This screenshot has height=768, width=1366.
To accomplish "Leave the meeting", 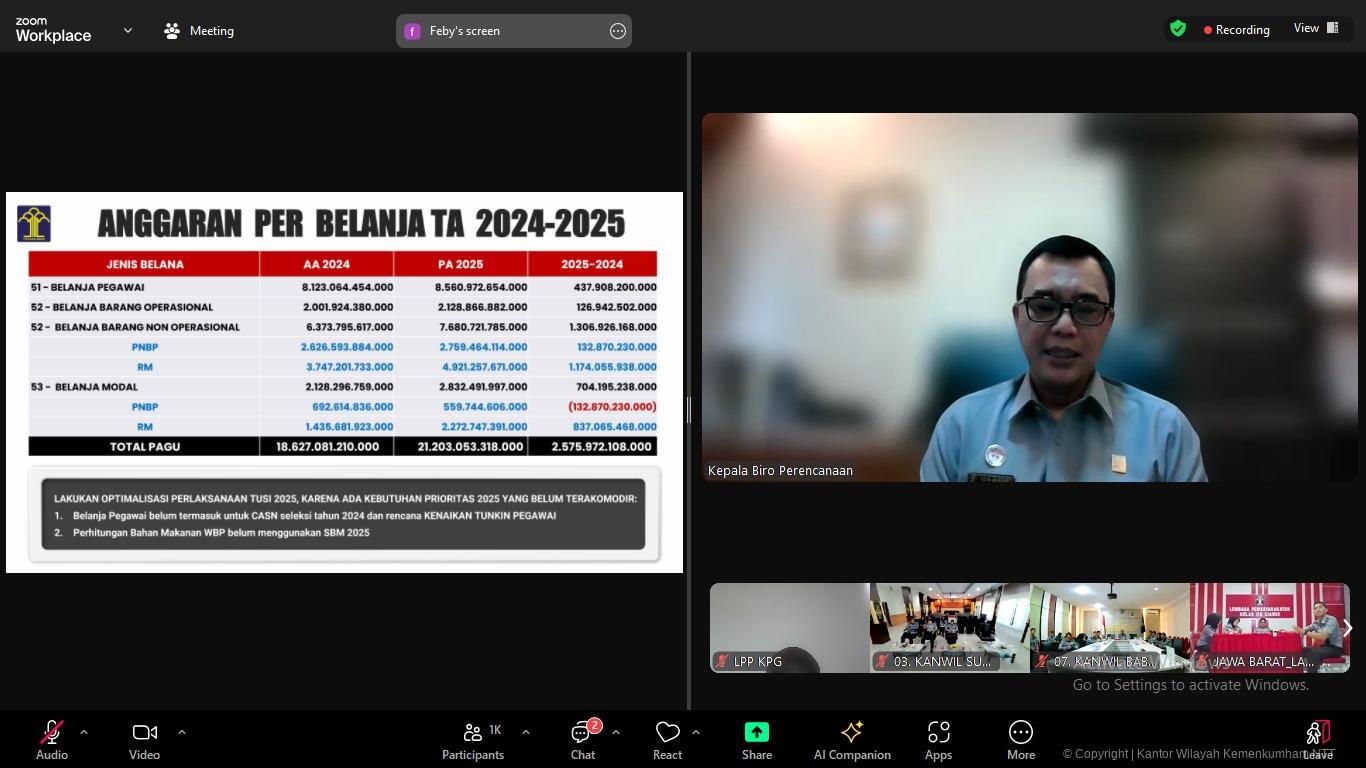I will [x=1318, y=740].
